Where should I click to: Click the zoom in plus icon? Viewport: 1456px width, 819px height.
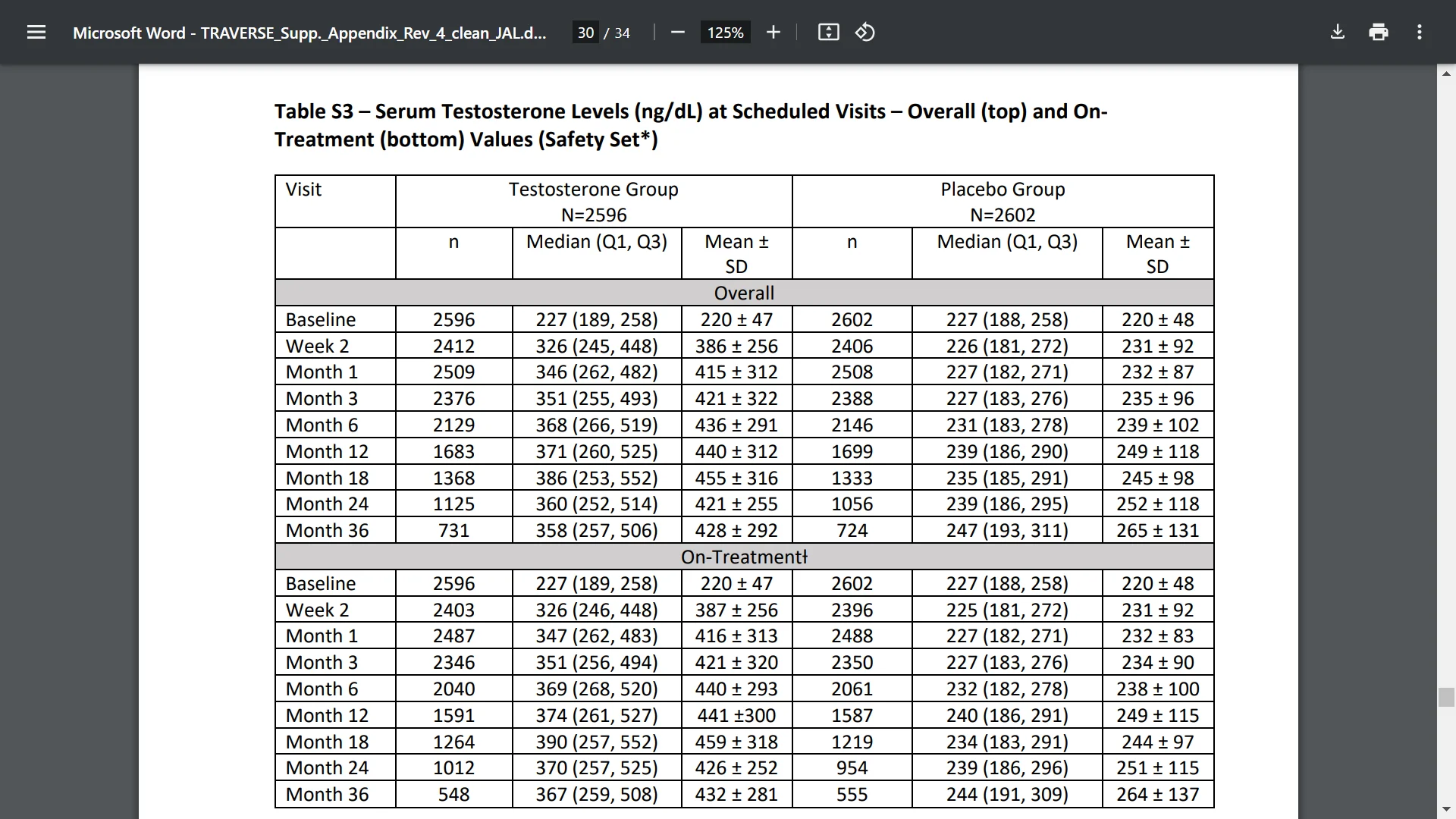tap(773, 33)
